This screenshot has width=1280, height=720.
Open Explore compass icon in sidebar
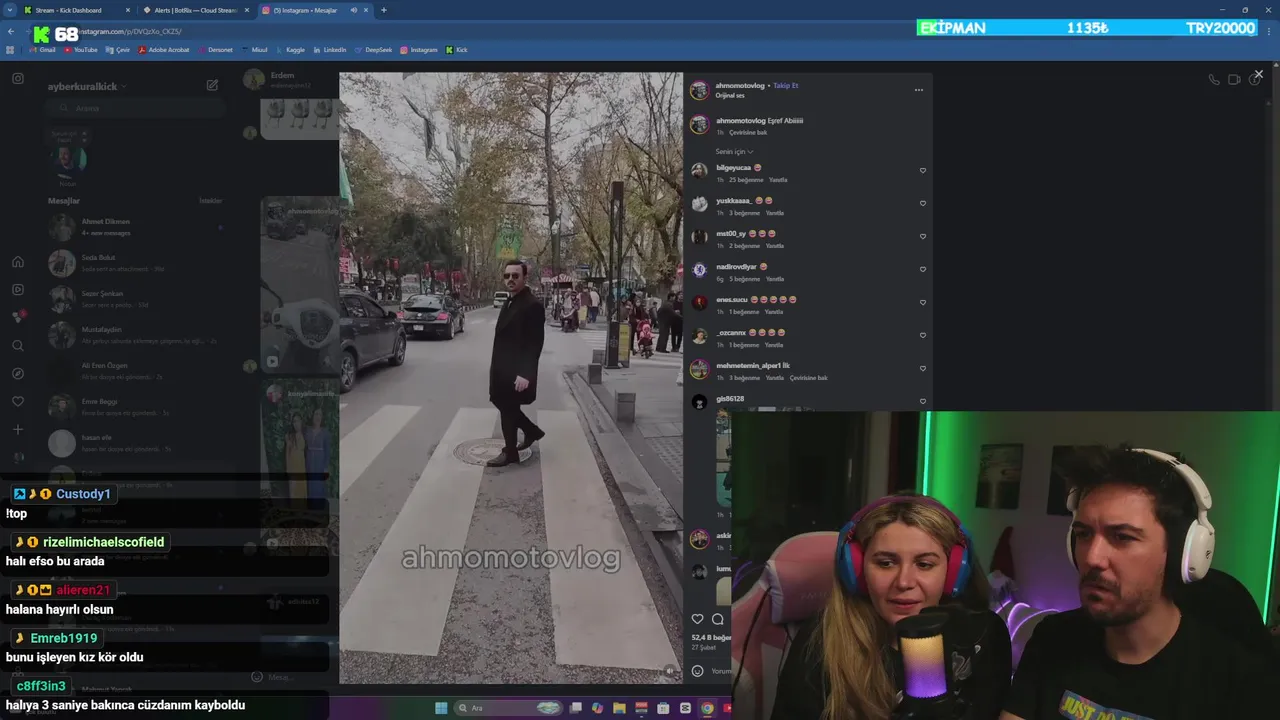pos(18,374)
